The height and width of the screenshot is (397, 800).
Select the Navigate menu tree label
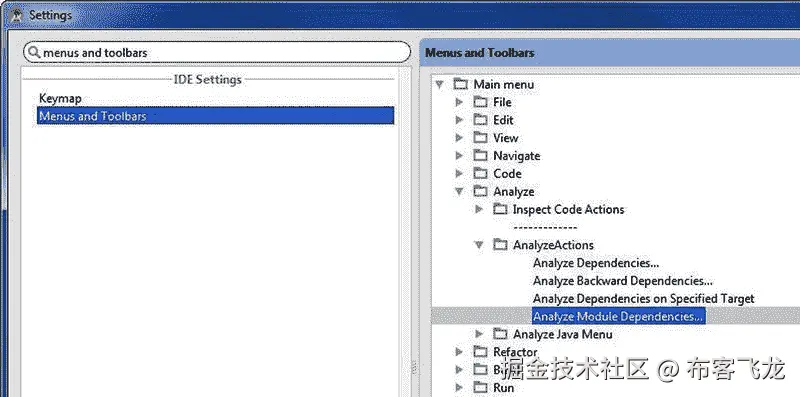click(x=516, y=156)
